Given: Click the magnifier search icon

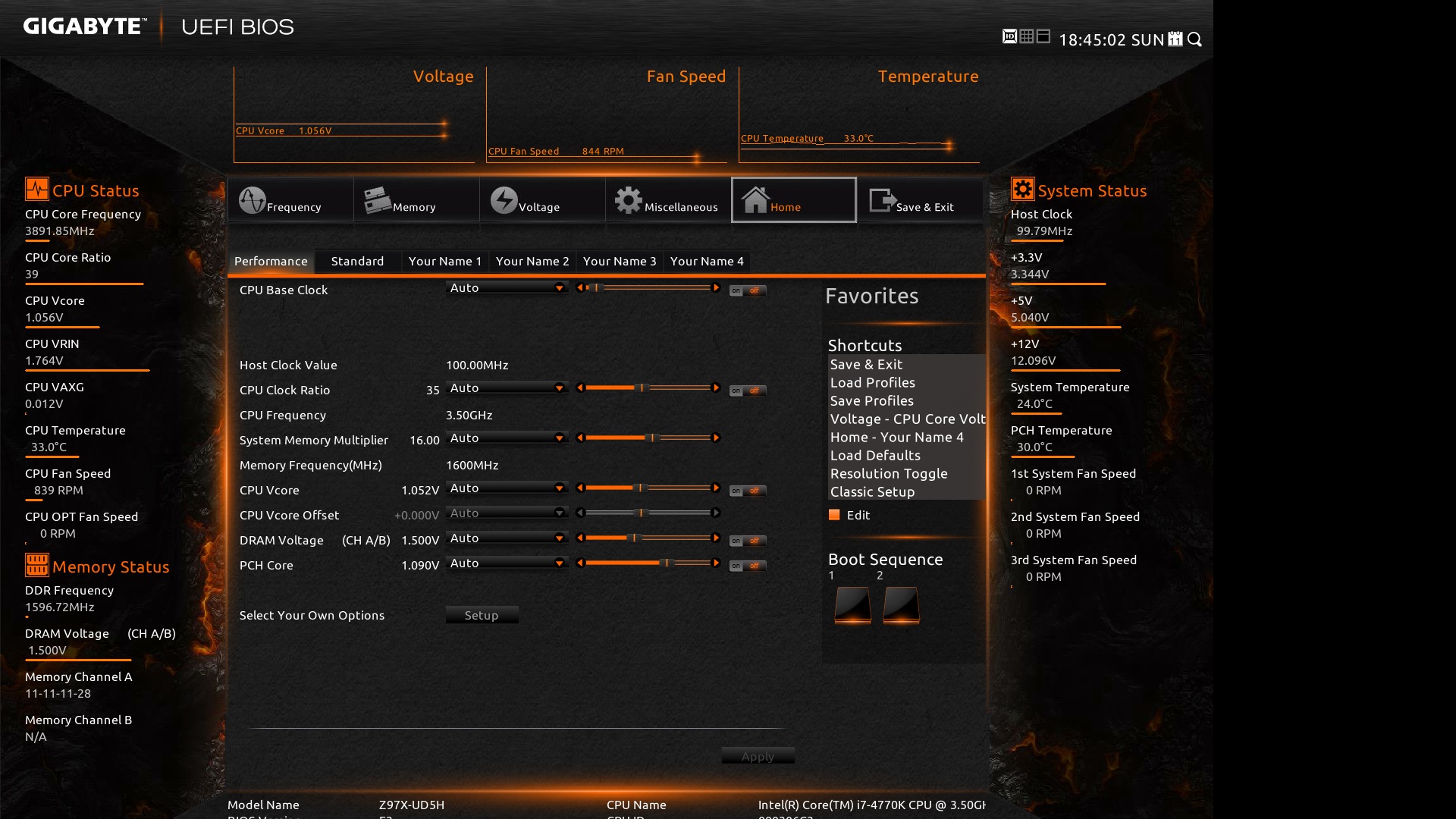Looking at the screenshot, I should [x=1195, y=39].
